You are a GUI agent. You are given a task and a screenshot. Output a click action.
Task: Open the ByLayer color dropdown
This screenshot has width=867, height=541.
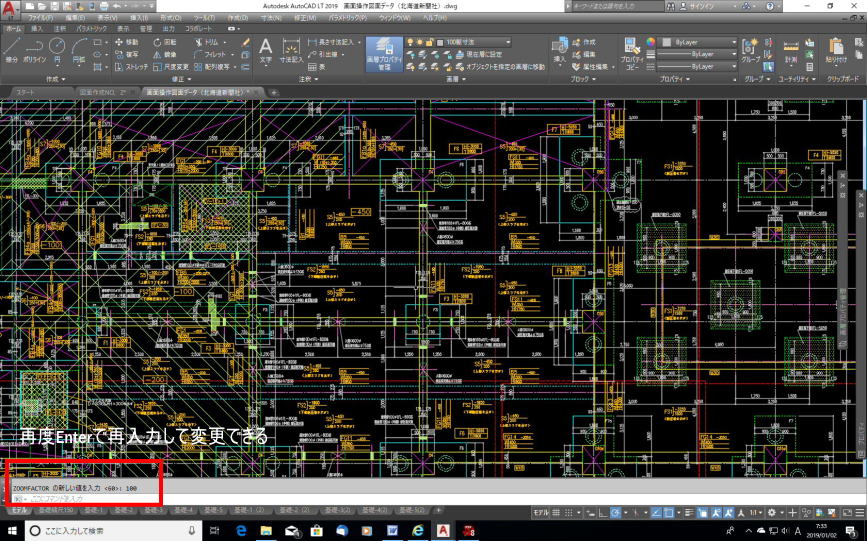tap(699, 42)
